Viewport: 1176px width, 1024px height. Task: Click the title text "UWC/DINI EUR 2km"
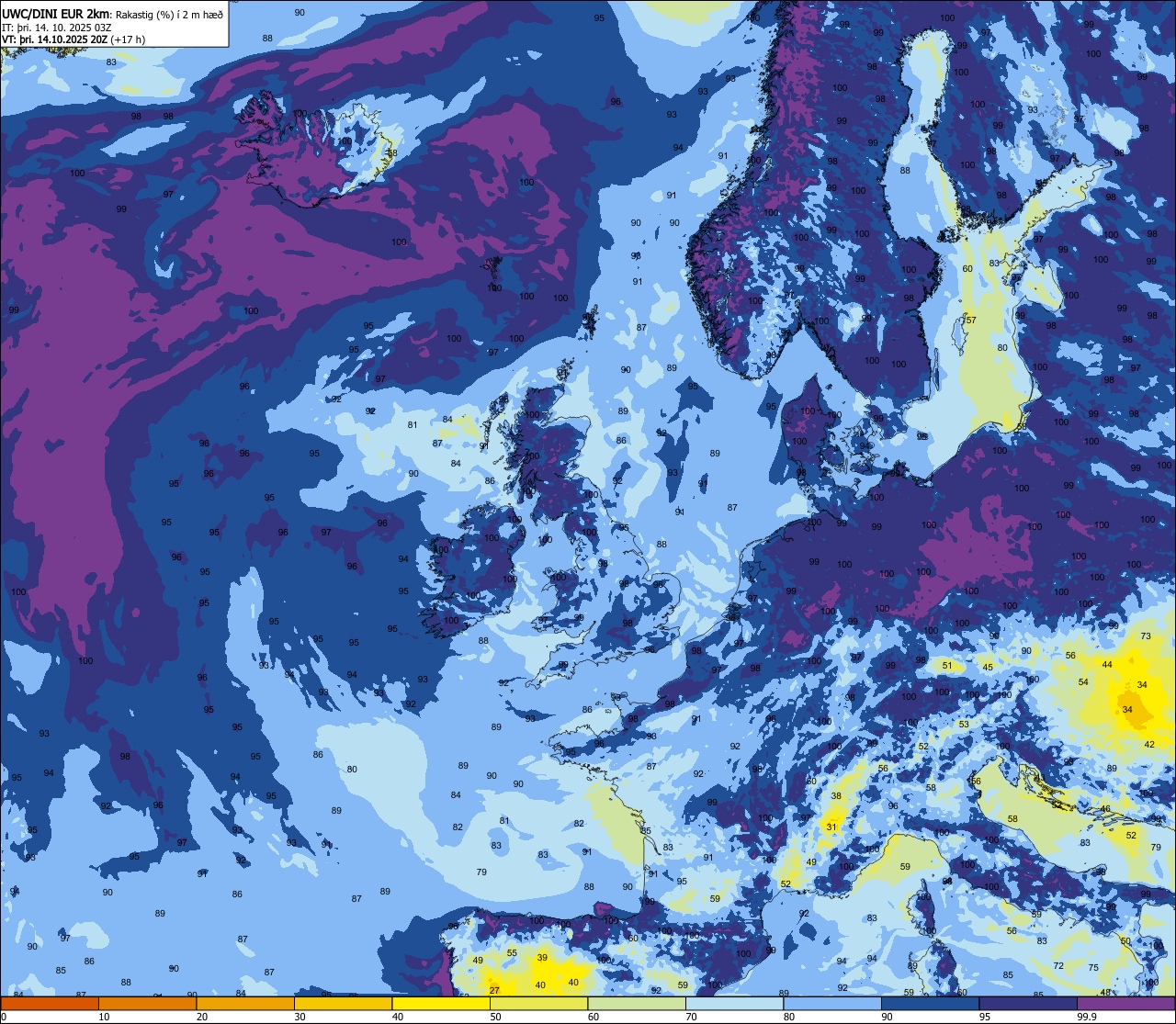coord(56,13)
